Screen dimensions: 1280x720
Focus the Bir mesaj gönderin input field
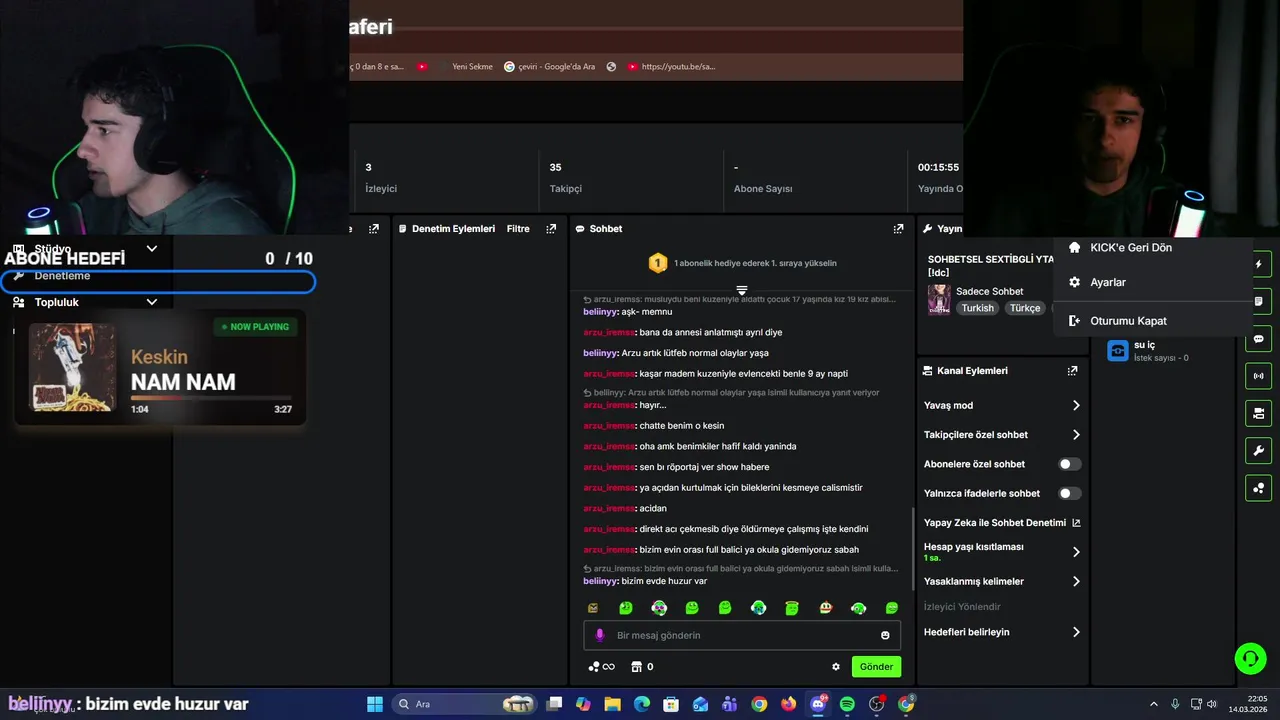[742, 635]
